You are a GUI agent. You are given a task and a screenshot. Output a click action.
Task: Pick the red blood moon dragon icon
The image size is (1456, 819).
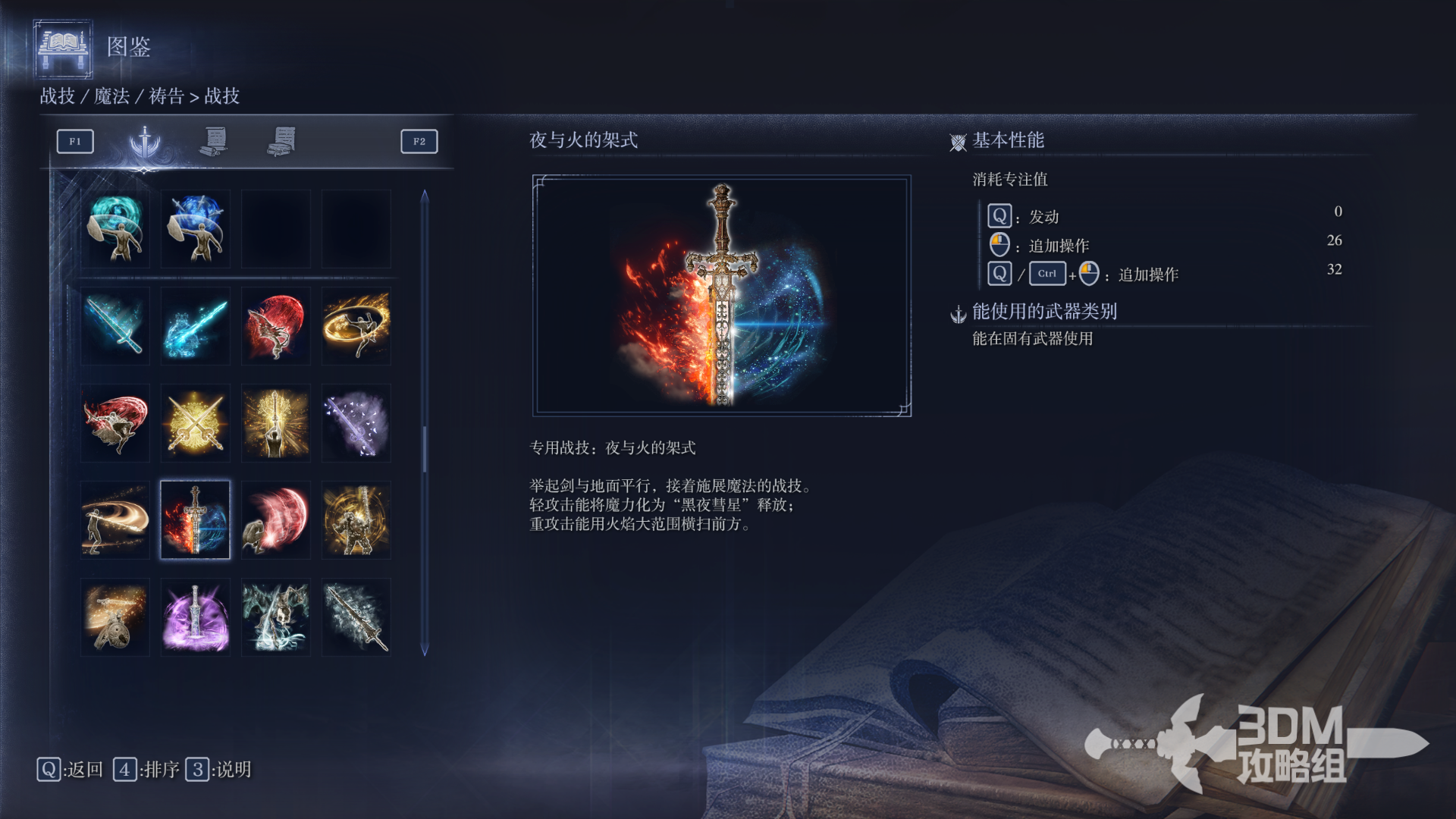coord(276,326)
